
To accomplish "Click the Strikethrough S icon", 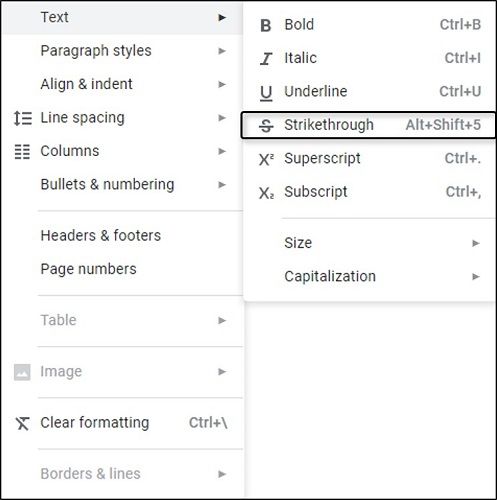I will pyautogui.click(x=266, y=126).
